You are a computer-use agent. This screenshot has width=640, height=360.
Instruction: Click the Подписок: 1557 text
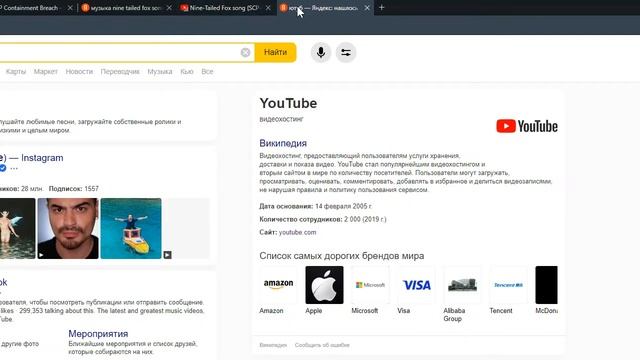tap(73, 189)
